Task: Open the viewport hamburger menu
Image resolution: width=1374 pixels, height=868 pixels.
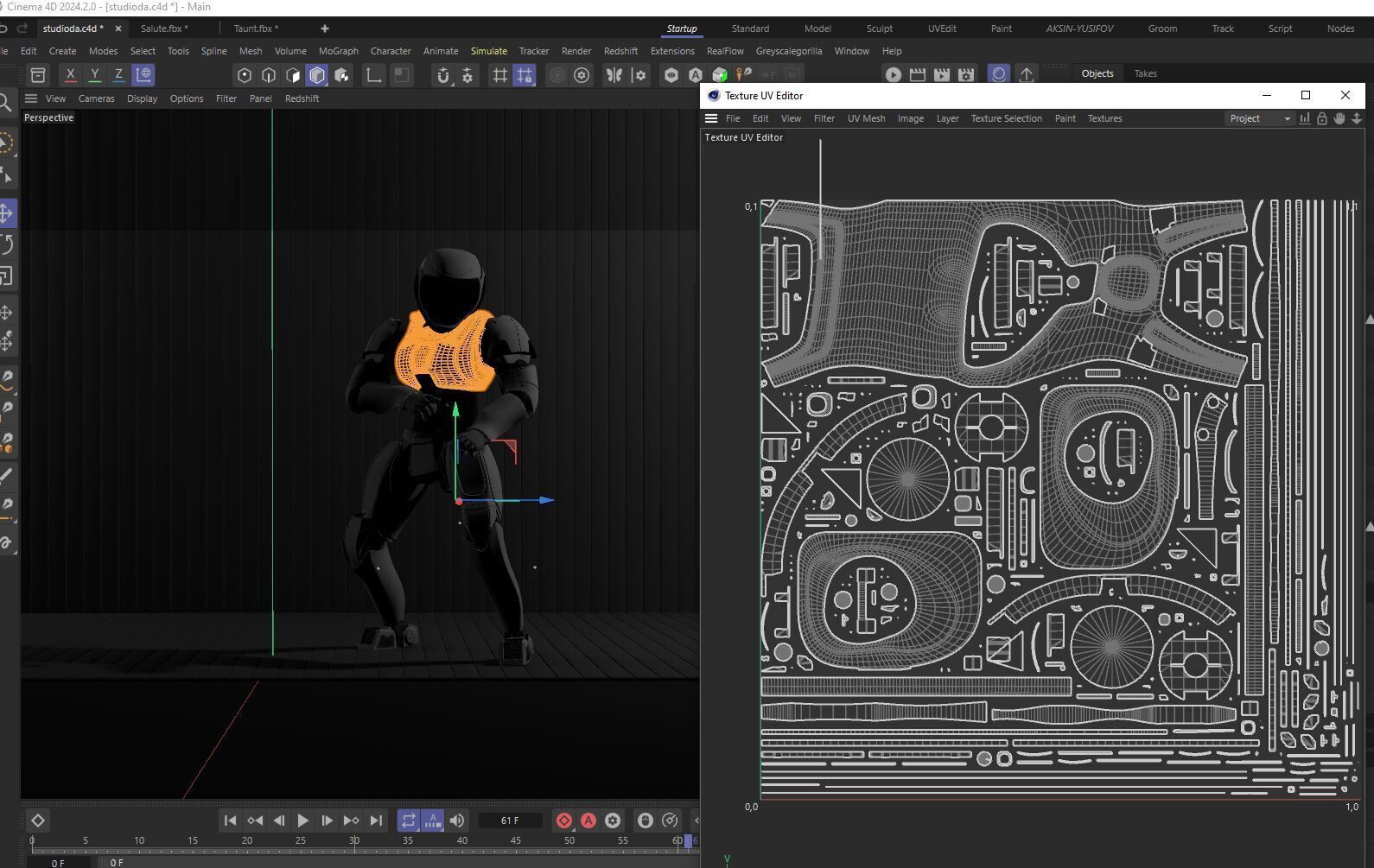Action: point(31,98)
